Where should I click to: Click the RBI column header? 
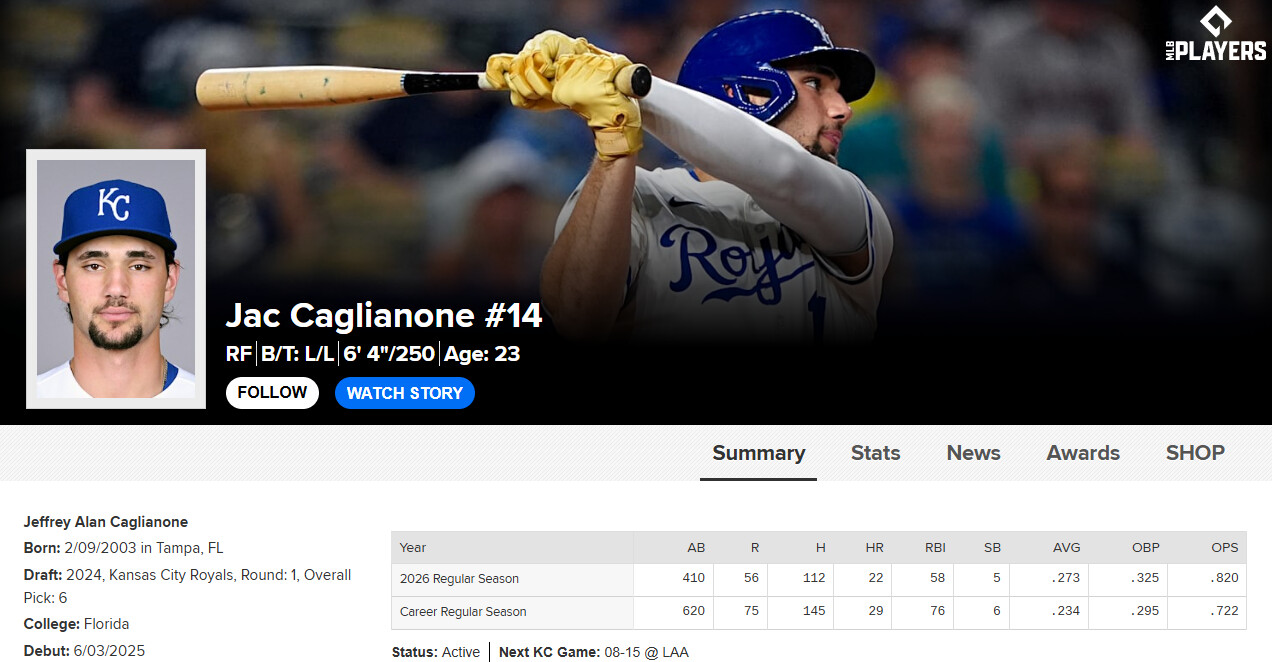pyautogui.click(x=935, y=547)
